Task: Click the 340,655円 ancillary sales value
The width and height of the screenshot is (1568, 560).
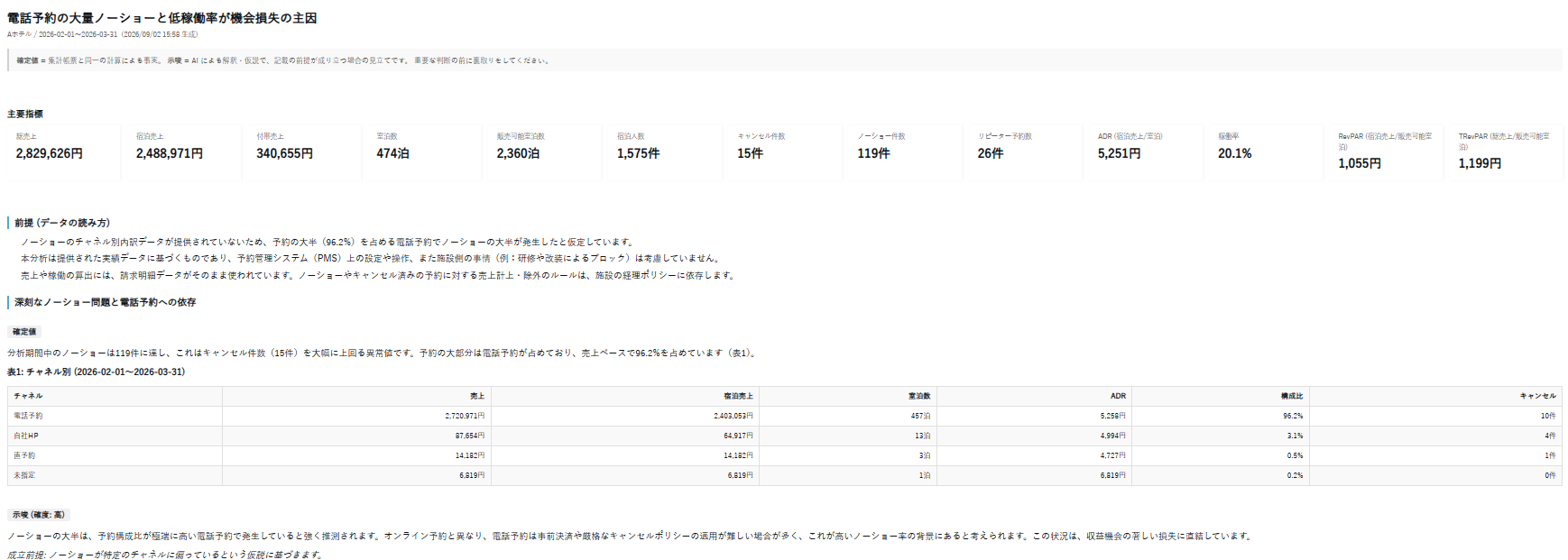Action: click(285, 153)
